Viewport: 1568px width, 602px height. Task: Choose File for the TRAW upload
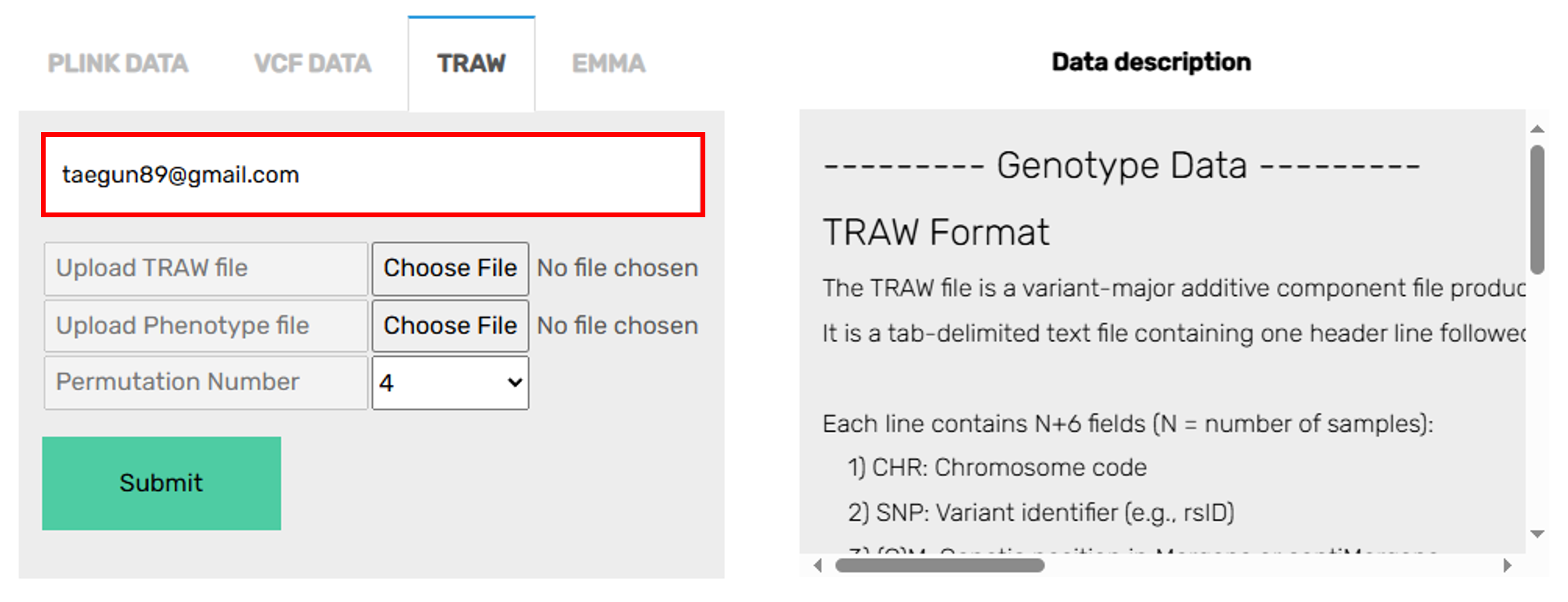(x=450, y=268)
